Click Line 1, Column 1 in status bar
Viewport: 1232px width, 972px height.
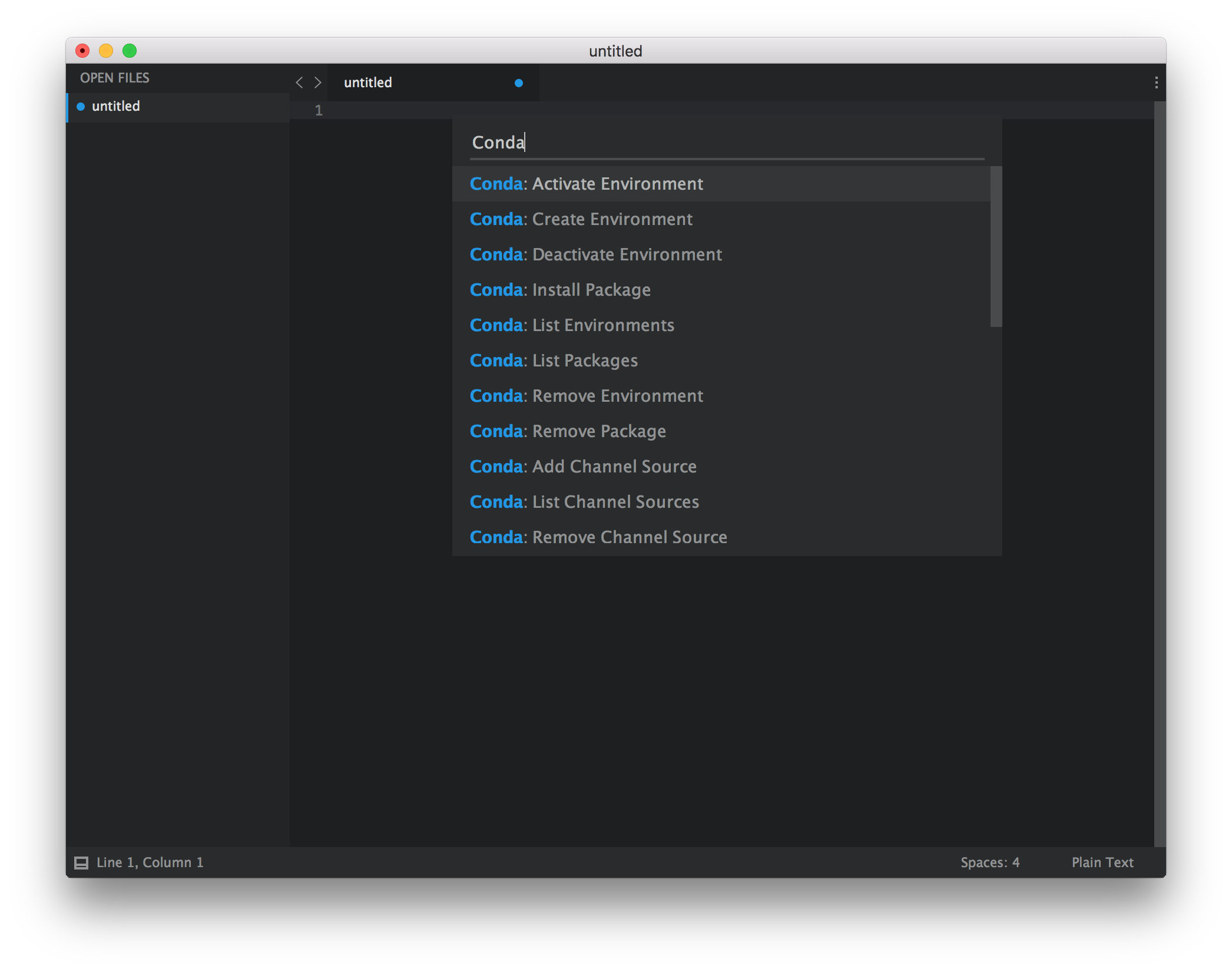150,862
